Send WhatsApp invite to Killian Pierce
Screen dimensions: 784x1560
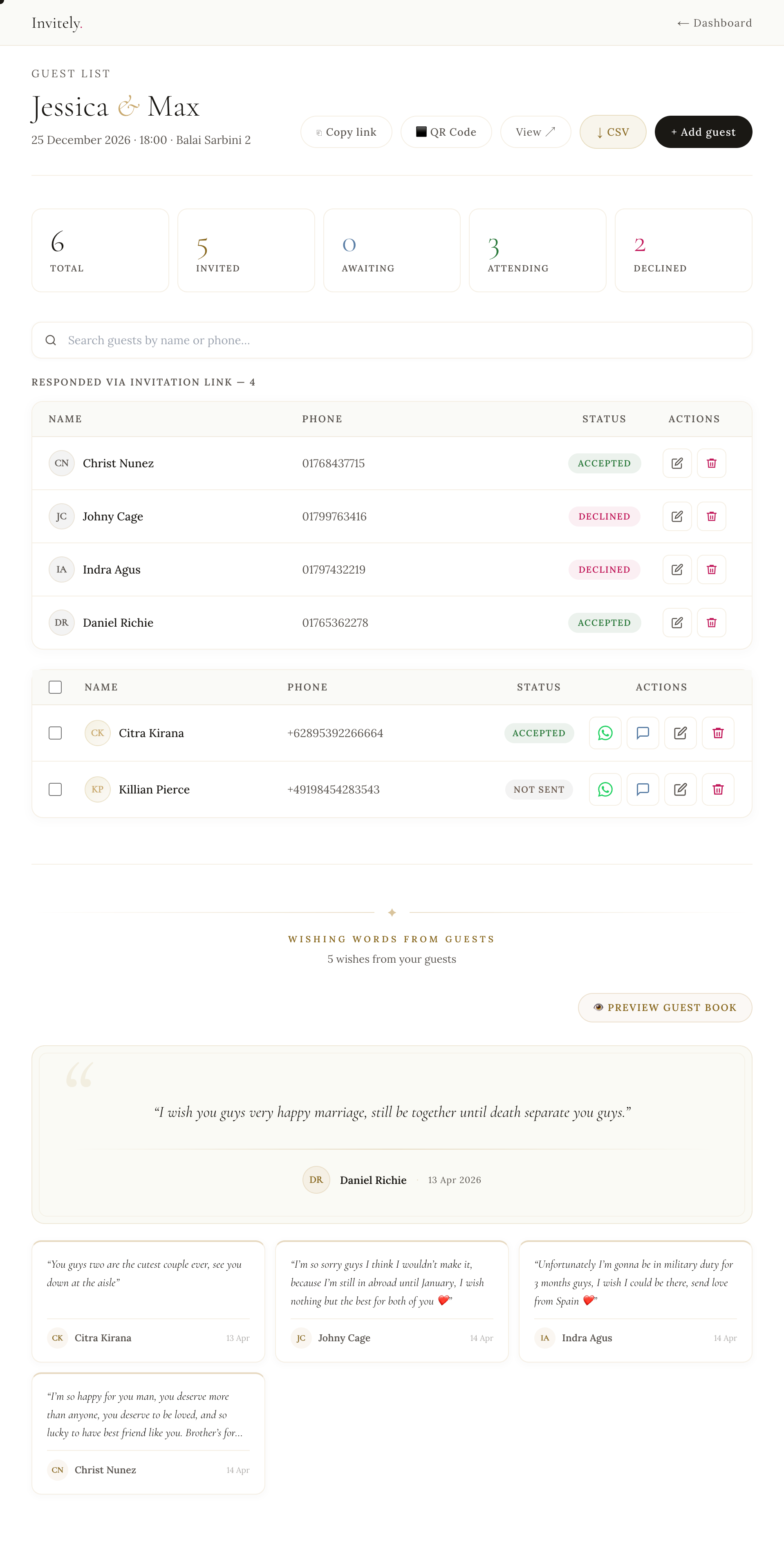point(605,789)
